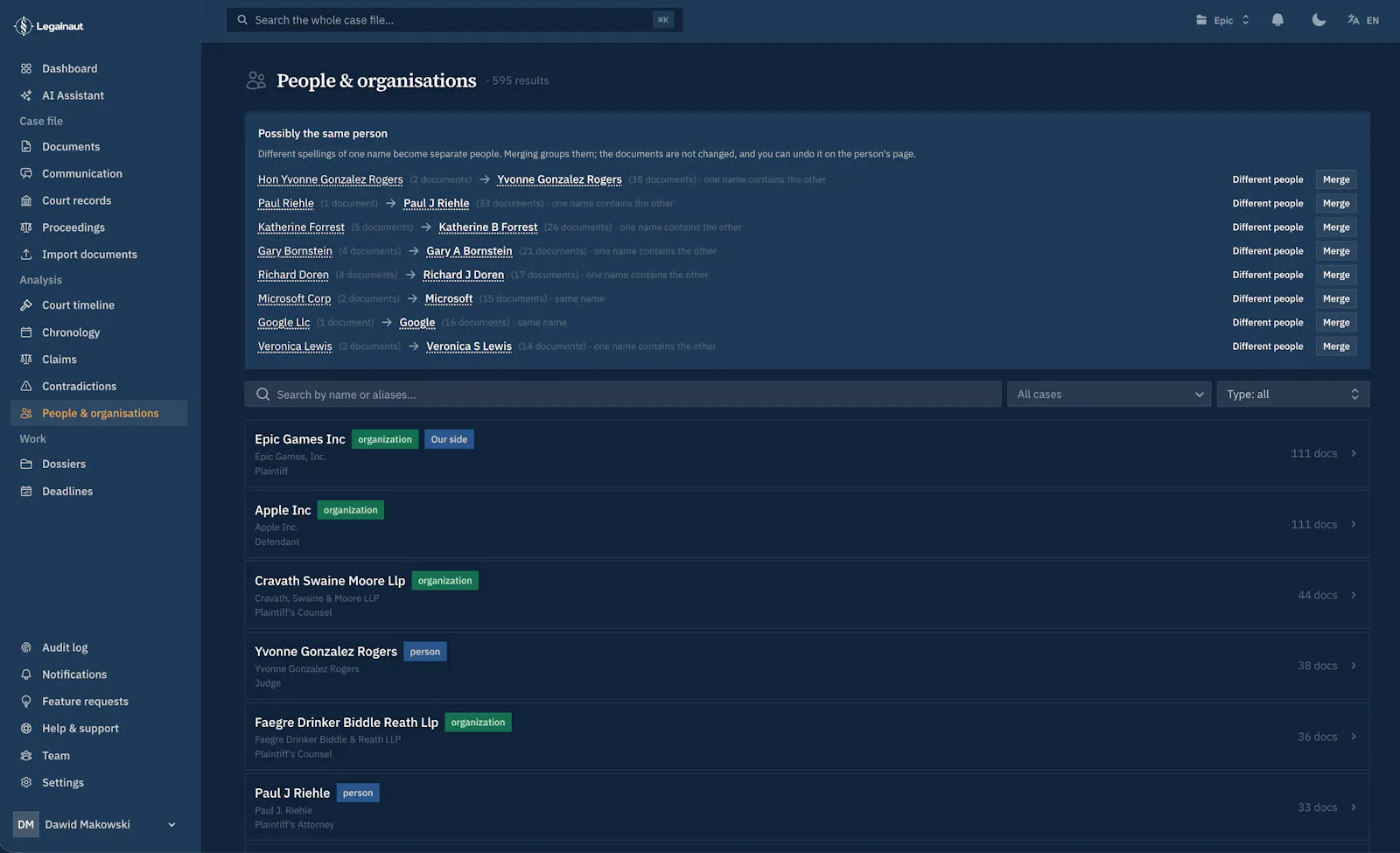Open the Type: all selector
The width and height of the screenshot is (1400, 853).
coord(1293,395)
